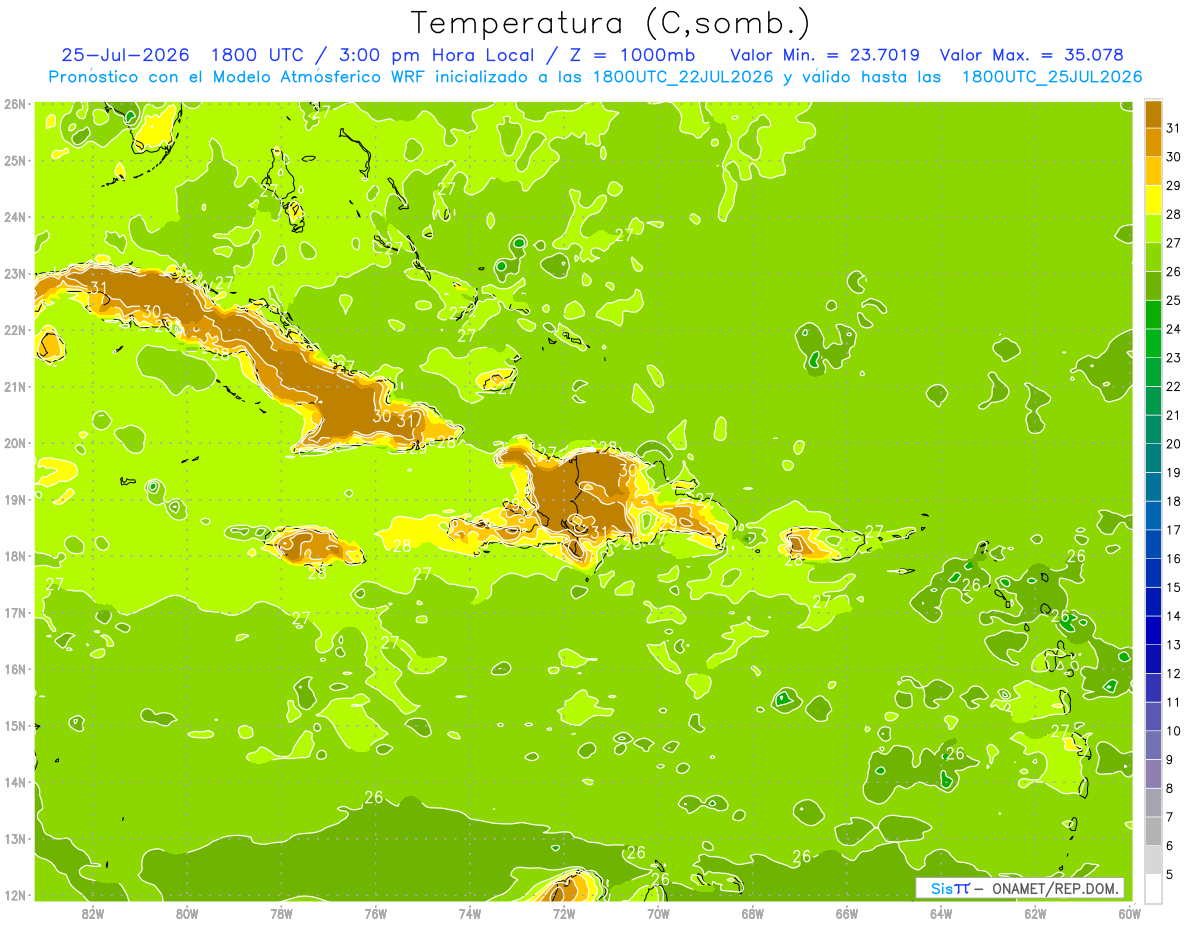Click legend value 12
This screenshot has width=1200, height=927.
point(1174,673)
